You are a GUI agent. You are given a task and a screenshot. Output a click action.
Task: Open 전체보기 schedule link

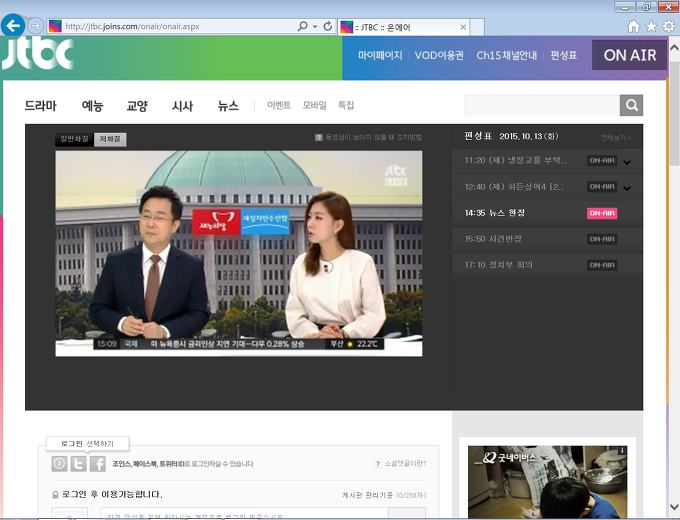[615, 138]
